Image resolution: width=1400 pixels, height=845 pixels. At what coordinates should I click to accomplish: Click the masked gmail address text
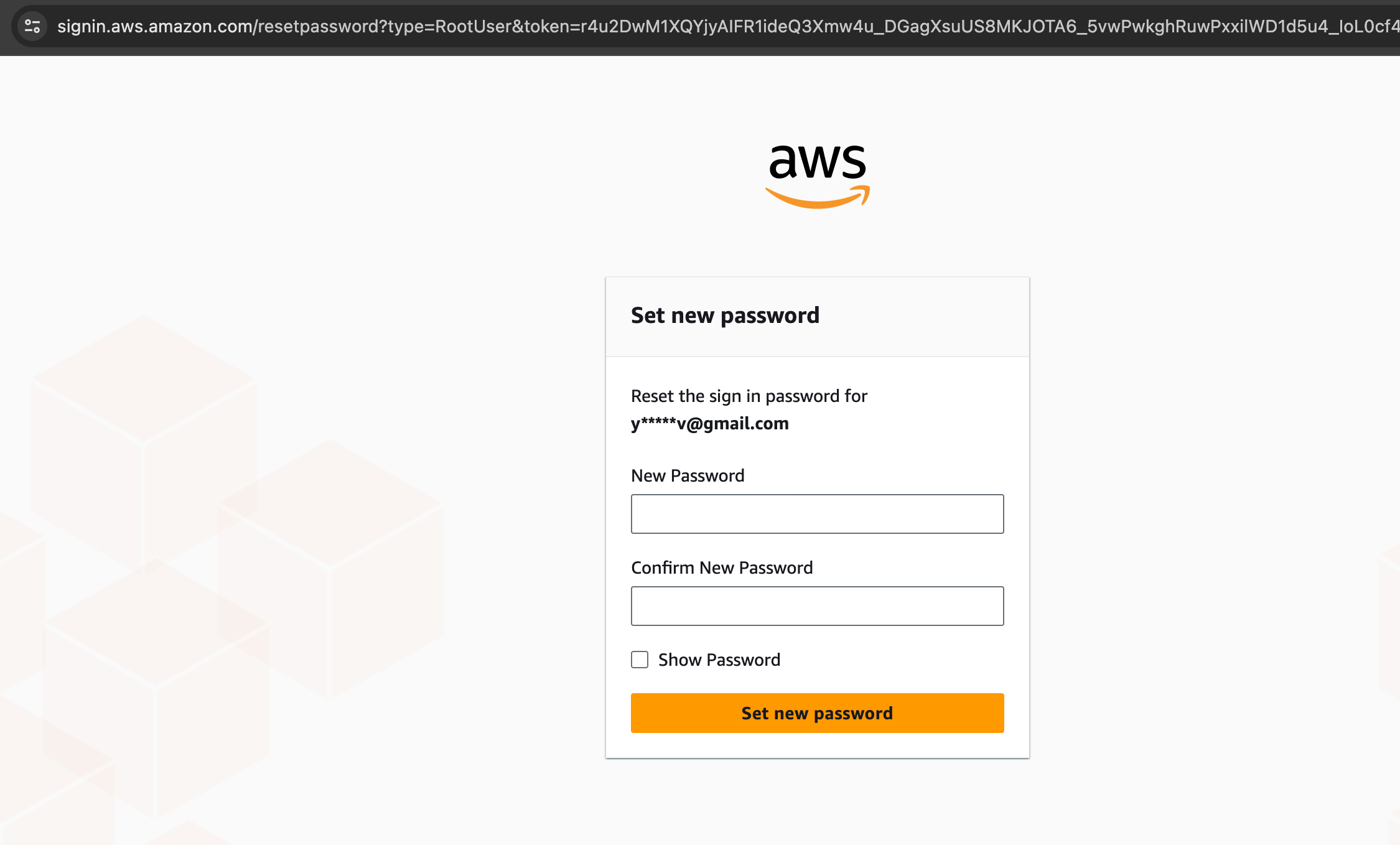click(710, 424)
